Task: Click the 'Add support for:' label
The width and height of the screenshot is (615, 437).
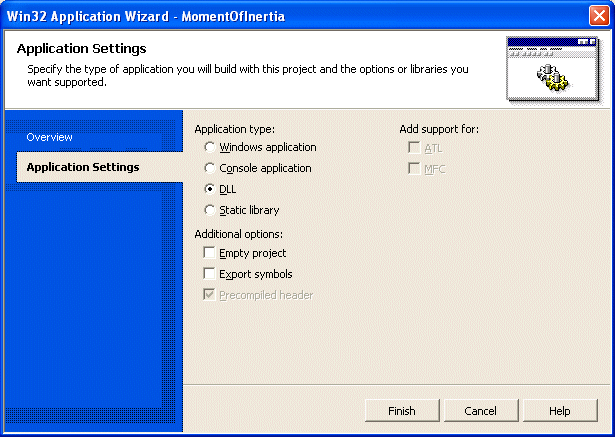Action: click(x=439, y=129)
